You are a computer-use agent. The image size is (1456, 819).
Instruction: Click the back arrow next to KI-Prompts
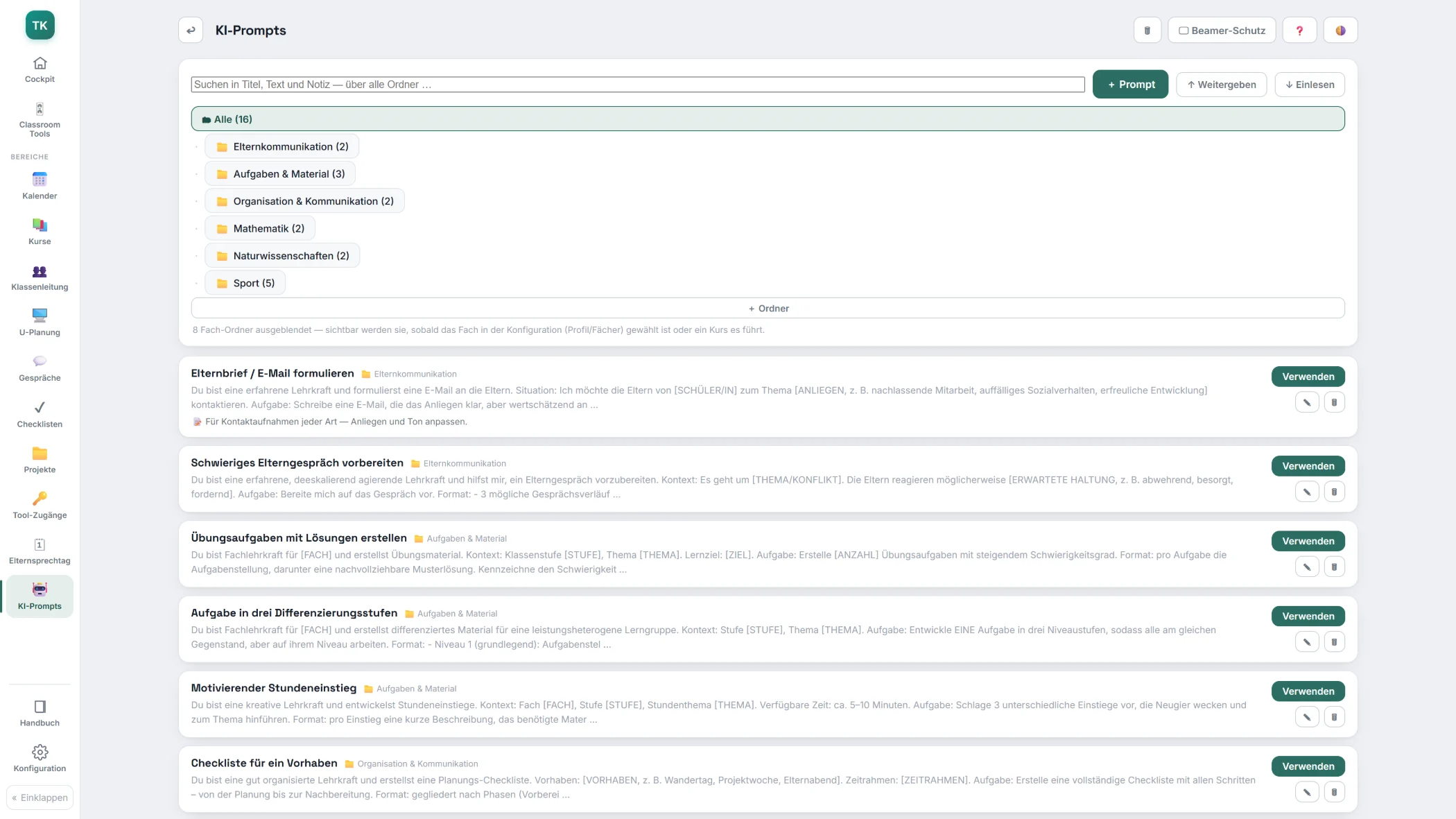click(x=191, y=31)
